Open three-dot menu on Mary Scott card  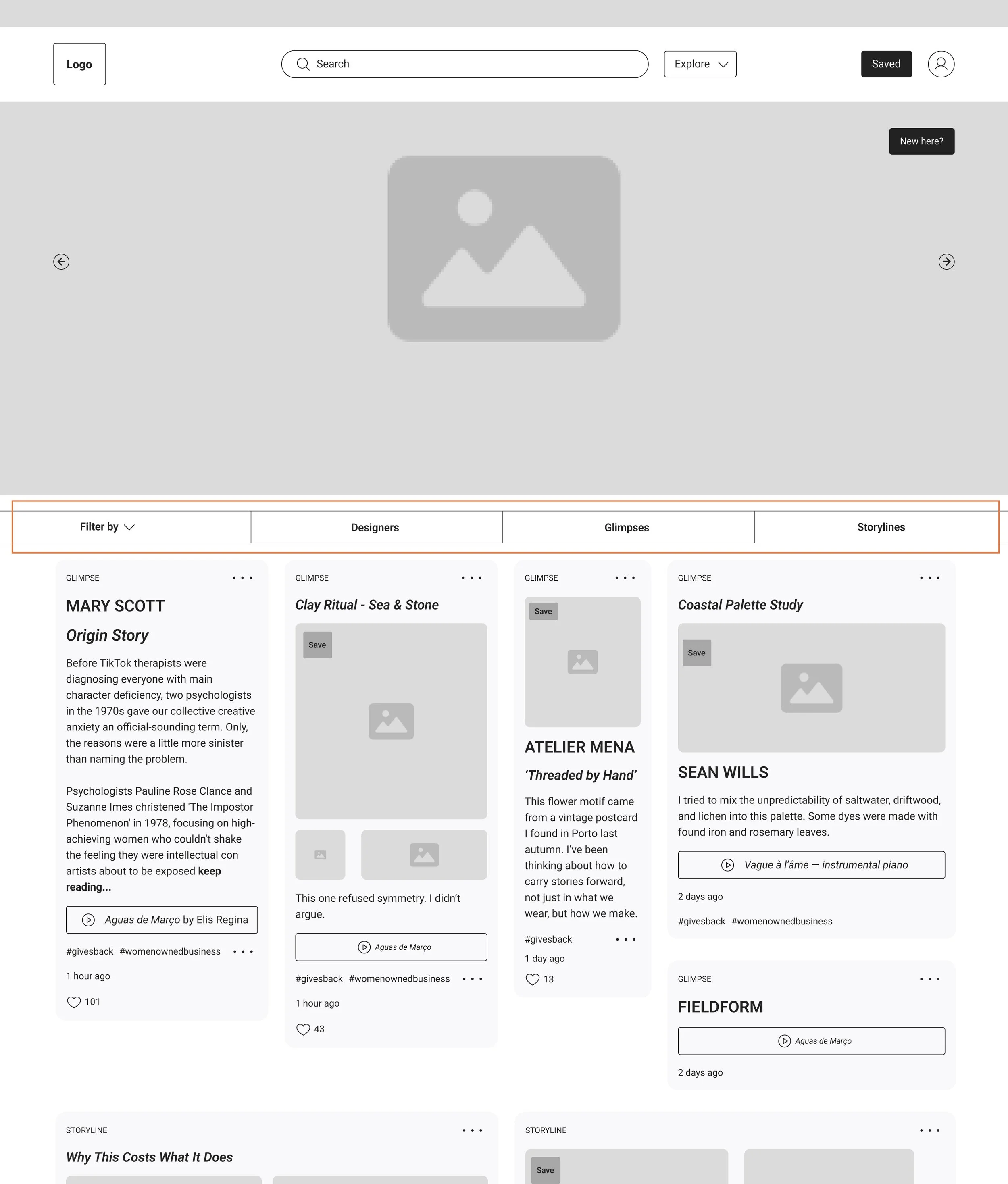(x=242, y=578)
